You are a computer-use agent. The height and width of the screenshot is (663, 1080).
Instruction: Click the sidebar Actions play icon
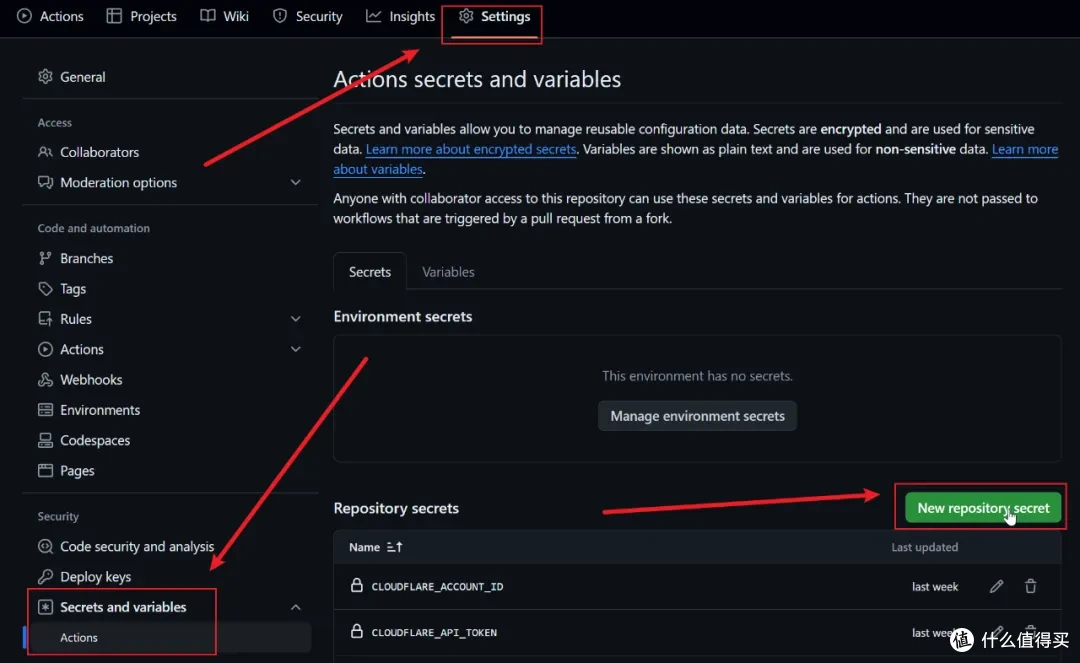tap(45, 349)
